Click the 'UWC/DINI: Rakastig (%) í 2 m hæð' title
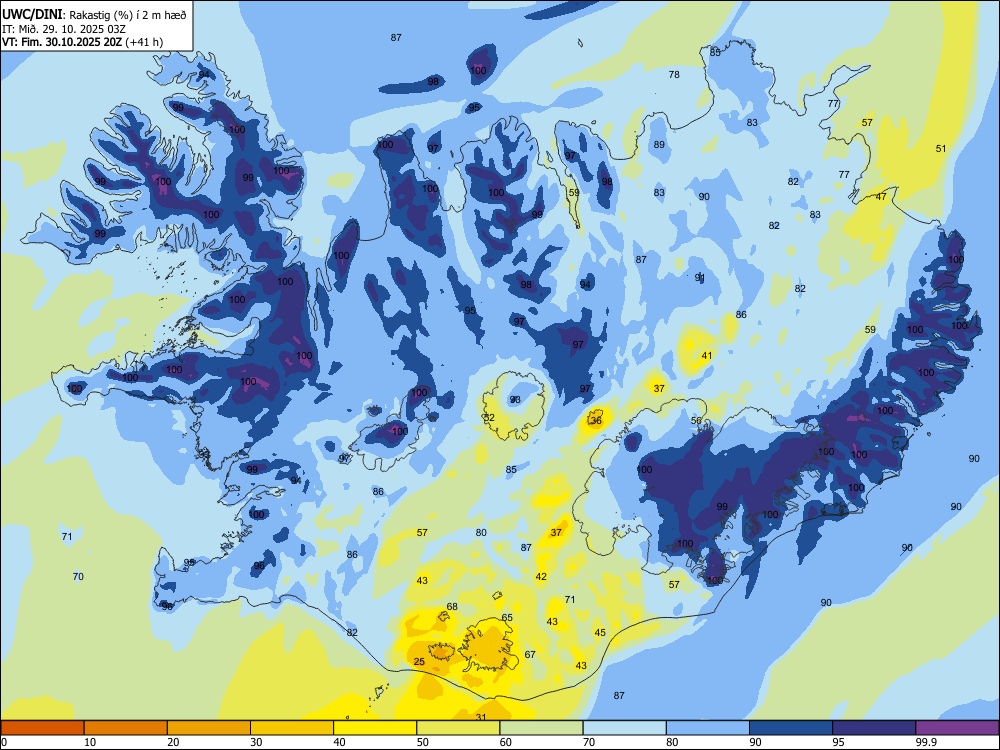The width and height of the screenshot is (1000, 750). 94,14
